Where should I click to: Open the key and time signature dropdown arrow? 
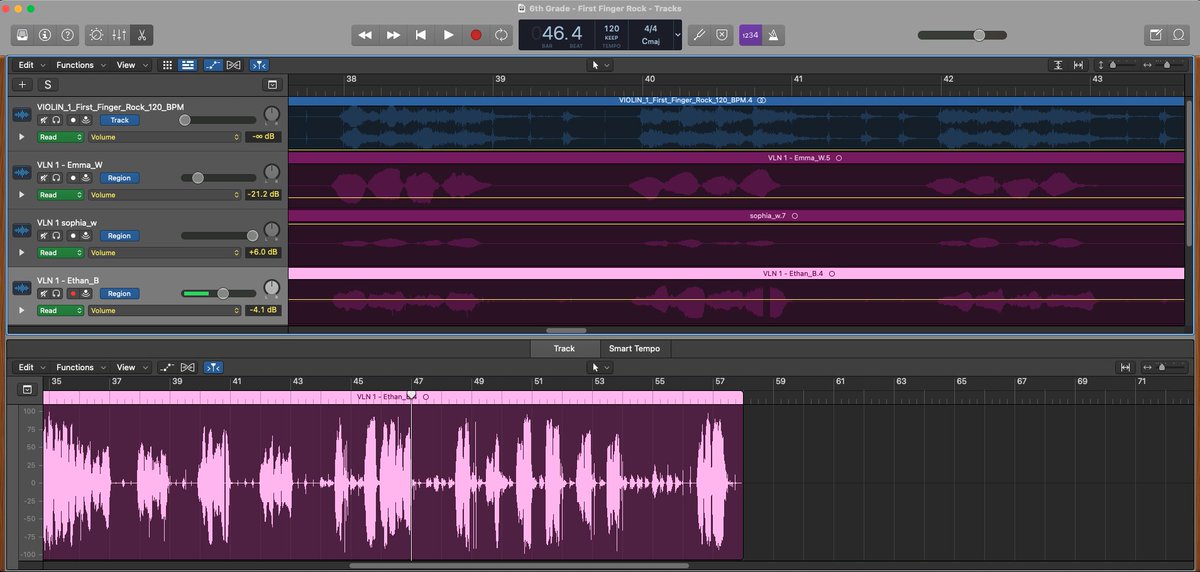678,34
